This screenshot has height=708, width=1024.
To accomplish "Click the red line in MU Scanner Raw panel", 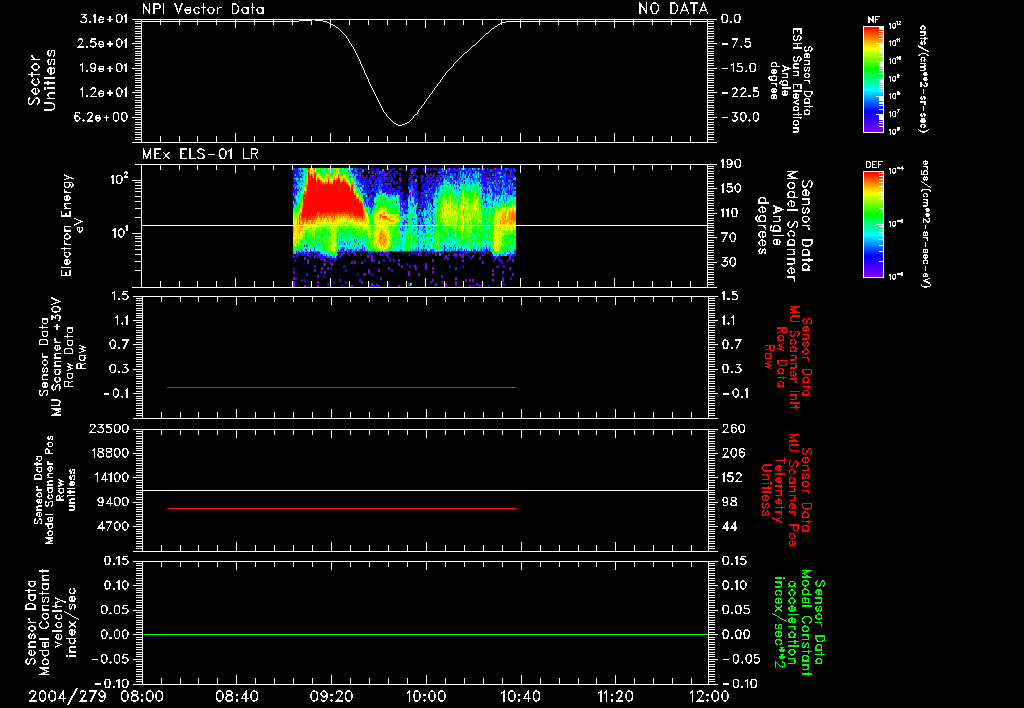I will pyautogui.click(x=342, y=387).
